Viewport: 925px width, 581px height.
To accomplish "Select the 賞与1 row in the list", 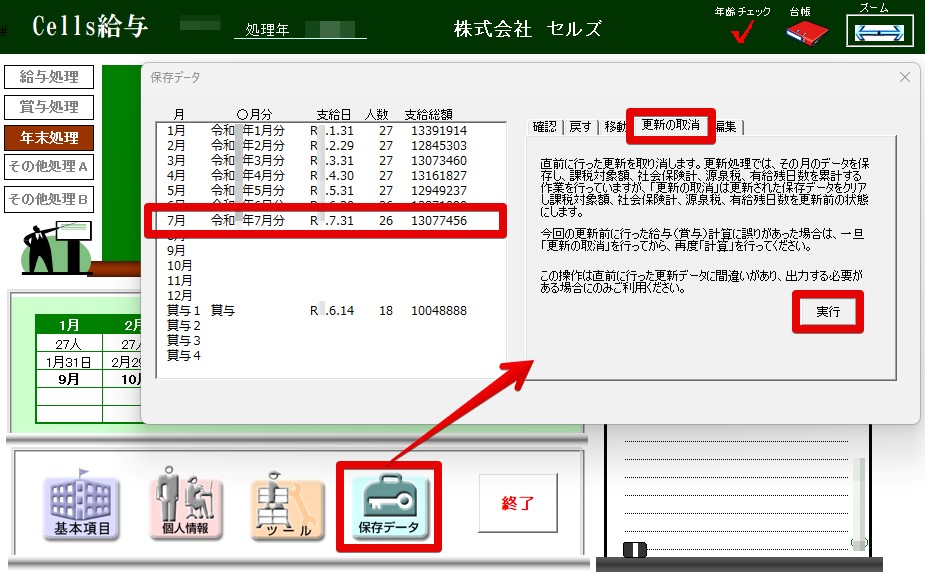I will click(330, 311).
